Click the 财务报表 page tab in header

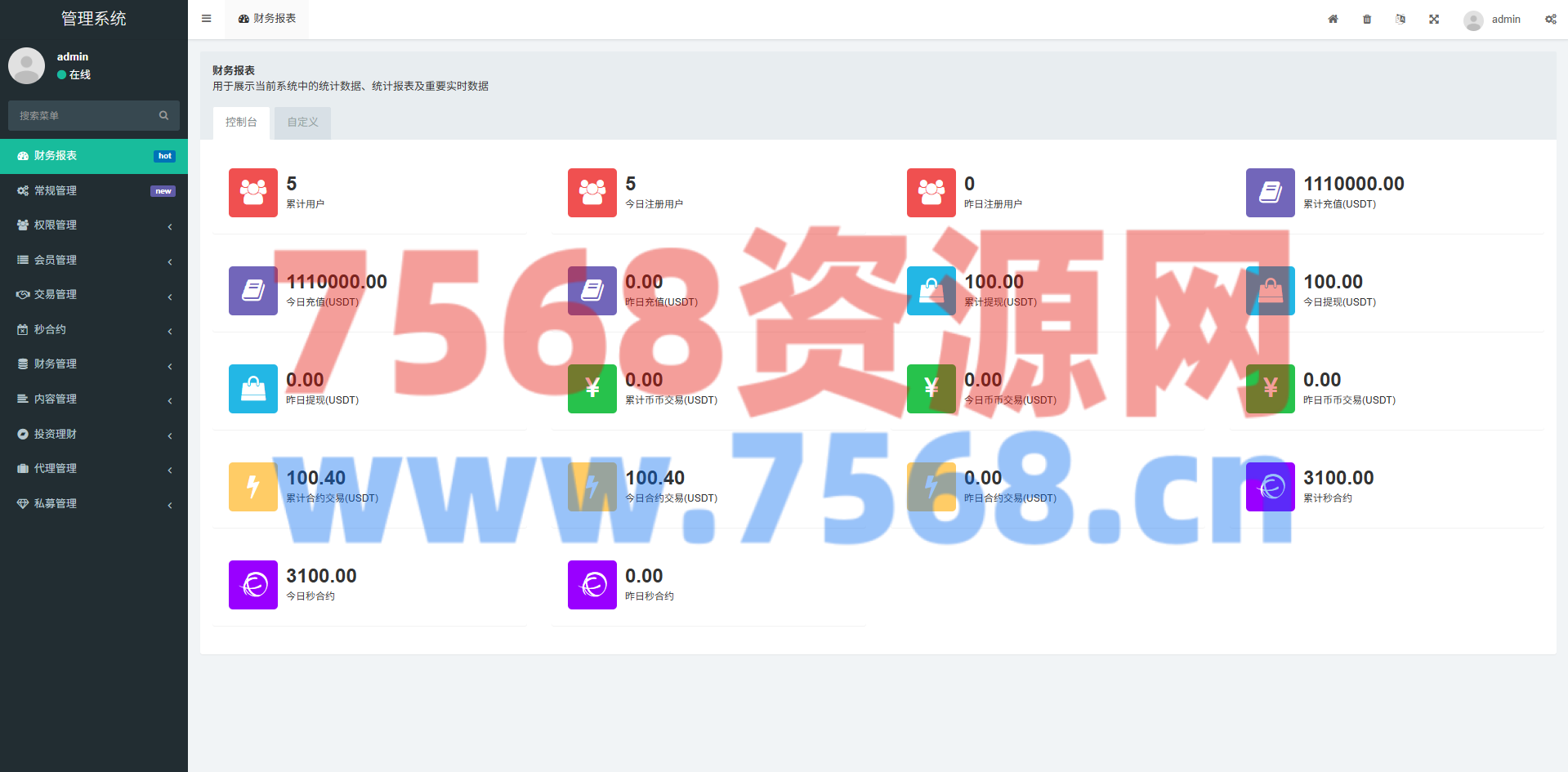point(267,19)
